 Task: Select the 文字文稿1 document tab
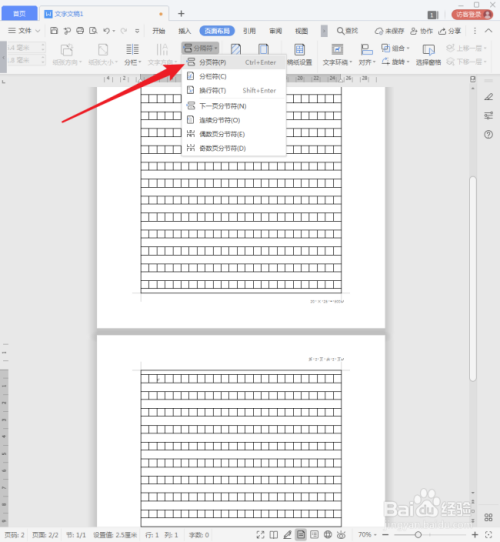click(104, 14)
